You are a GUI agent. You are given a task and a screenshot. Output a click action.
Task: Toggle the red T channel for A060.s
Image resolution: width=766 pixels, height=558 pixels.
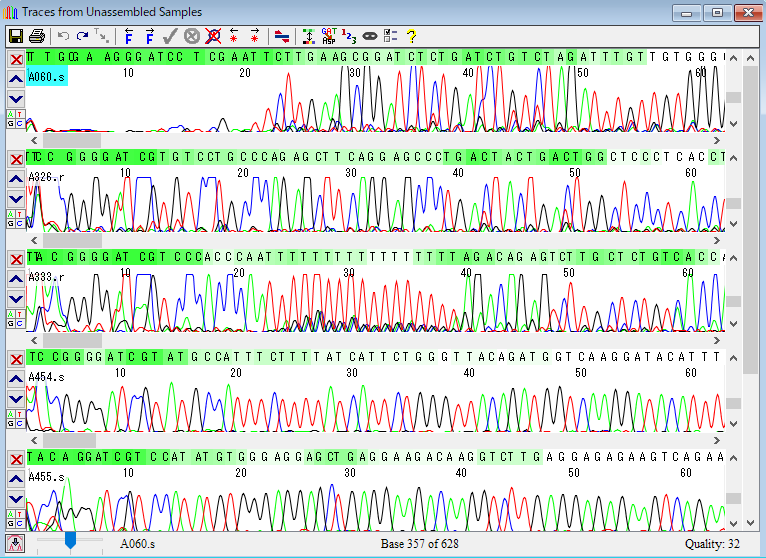[20, 114]
